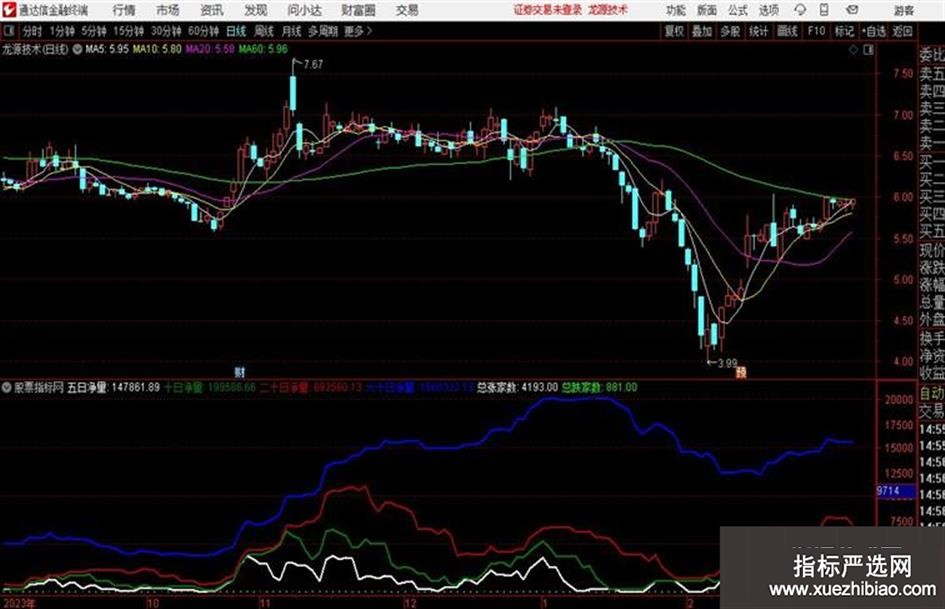Click the MA60: 5.96 green label
The width and height of the screenshot is (945, 609).
(263, 49)
